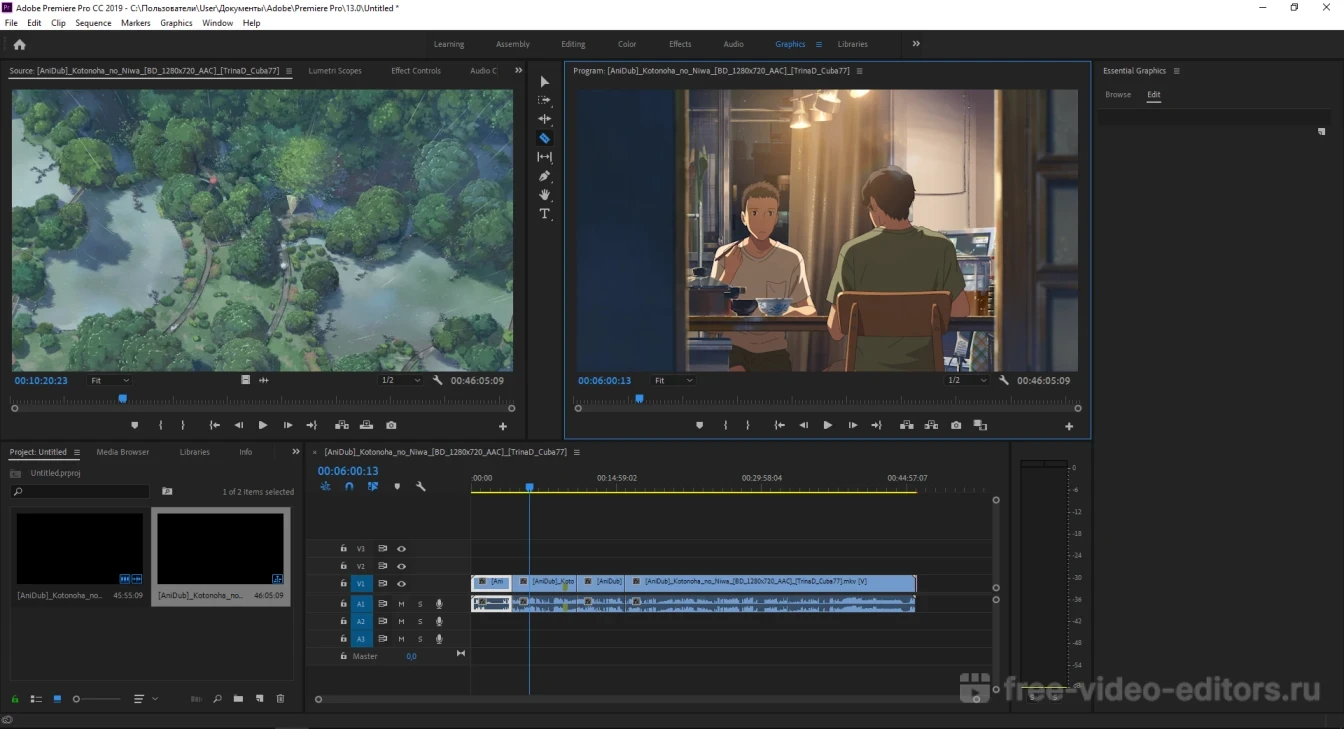Expand workspace overflow chevron
Screen dimensions: 1344x729
point(916,44)
